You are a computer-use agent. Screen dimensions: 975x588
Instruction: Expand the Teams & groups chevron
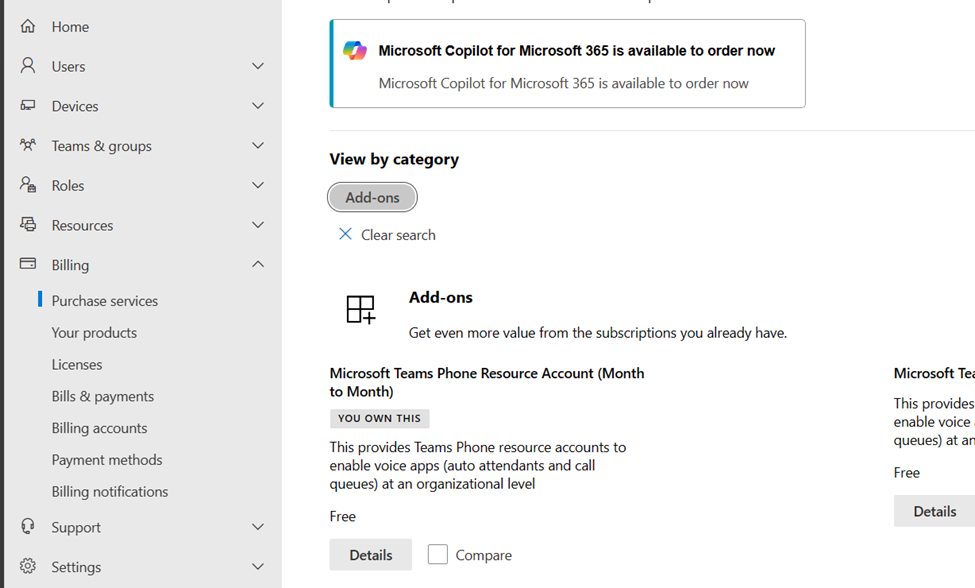point(258,145)
